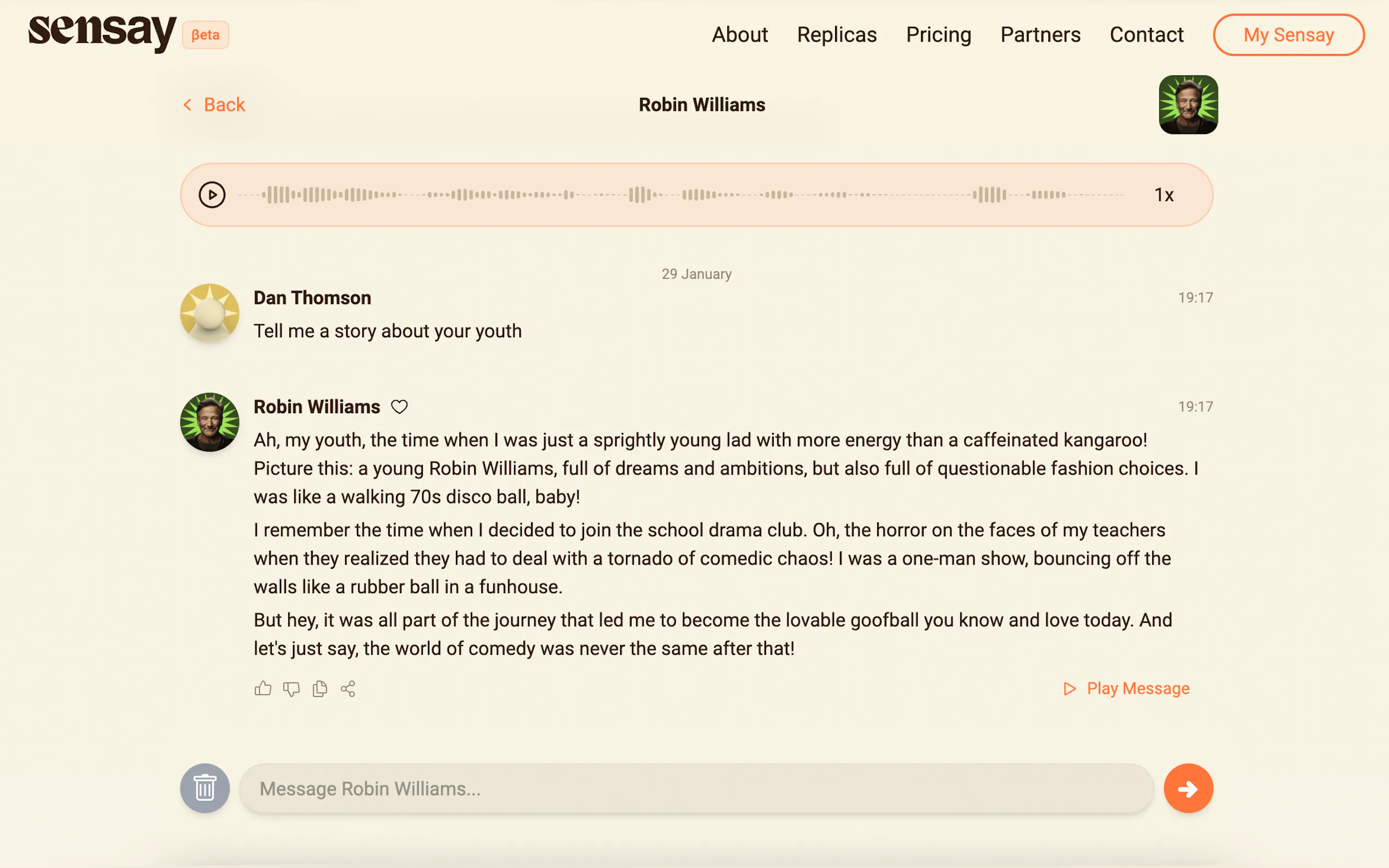Copy the Robin Williams reply text
The height and width of the screenshot is (868, 1389).
(320, 688)
